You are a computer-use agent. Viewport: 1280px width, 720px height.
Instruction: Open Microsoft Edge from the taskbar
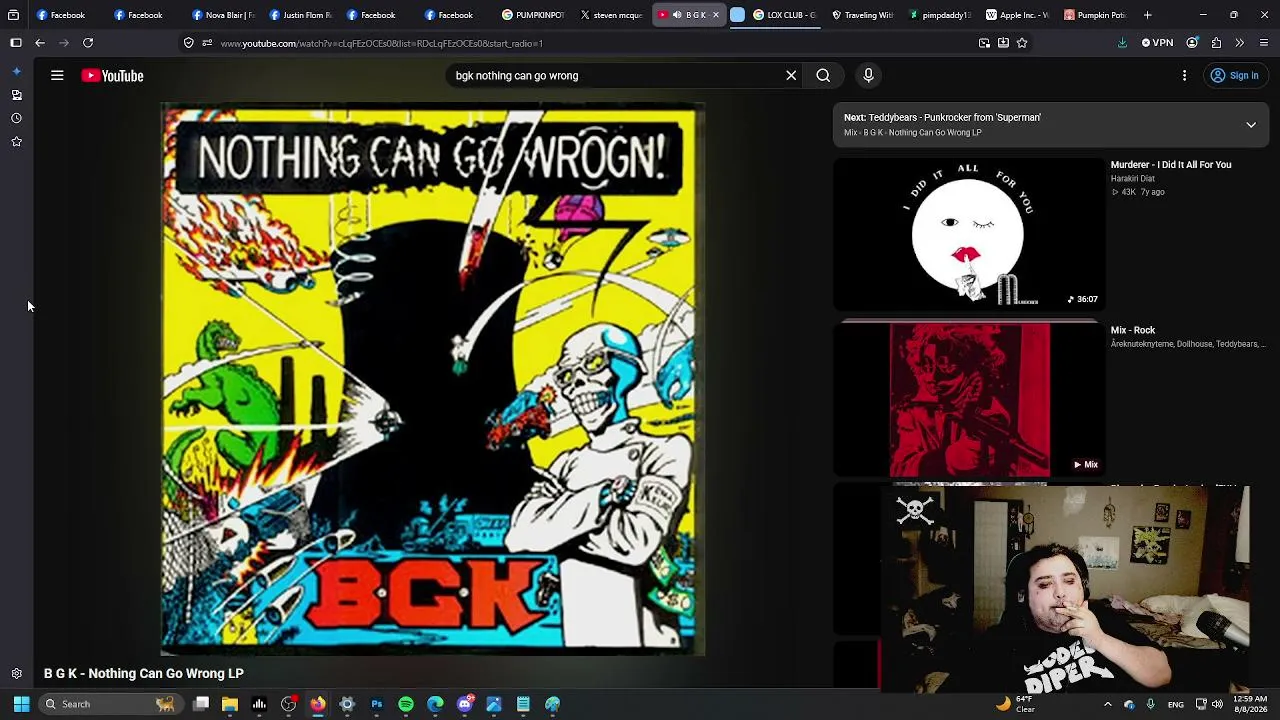tap(435, 704)
